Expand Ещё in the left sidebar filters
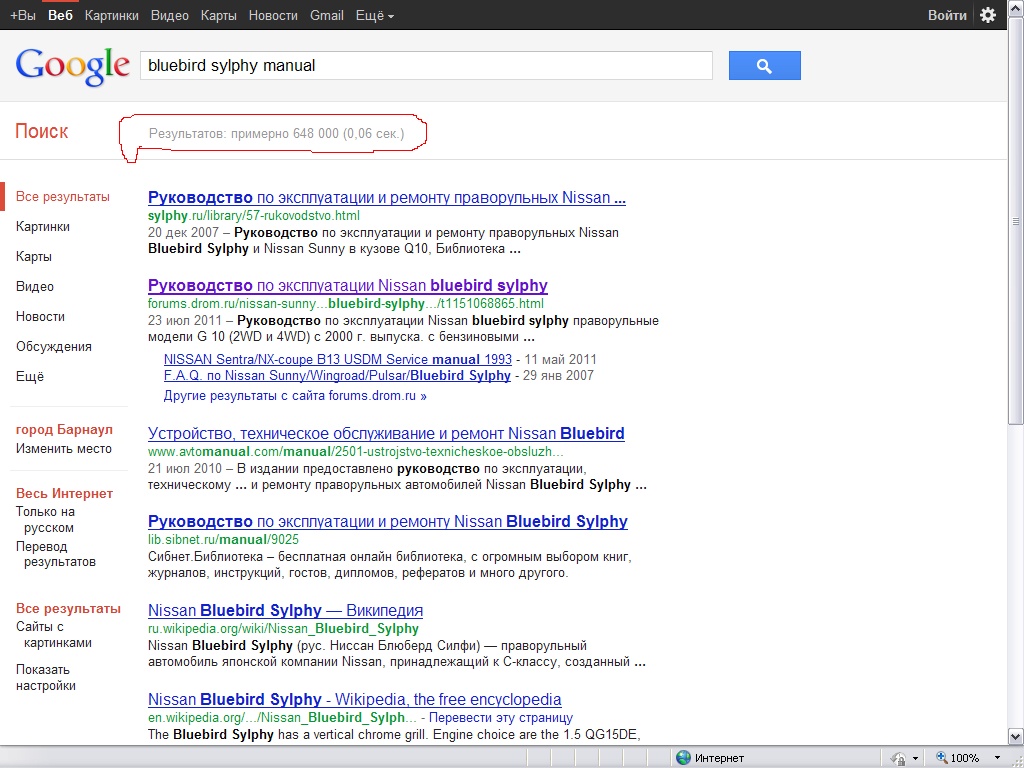Image resolution: width=1024 pixels, height=768 pixels. pos(30,376)
